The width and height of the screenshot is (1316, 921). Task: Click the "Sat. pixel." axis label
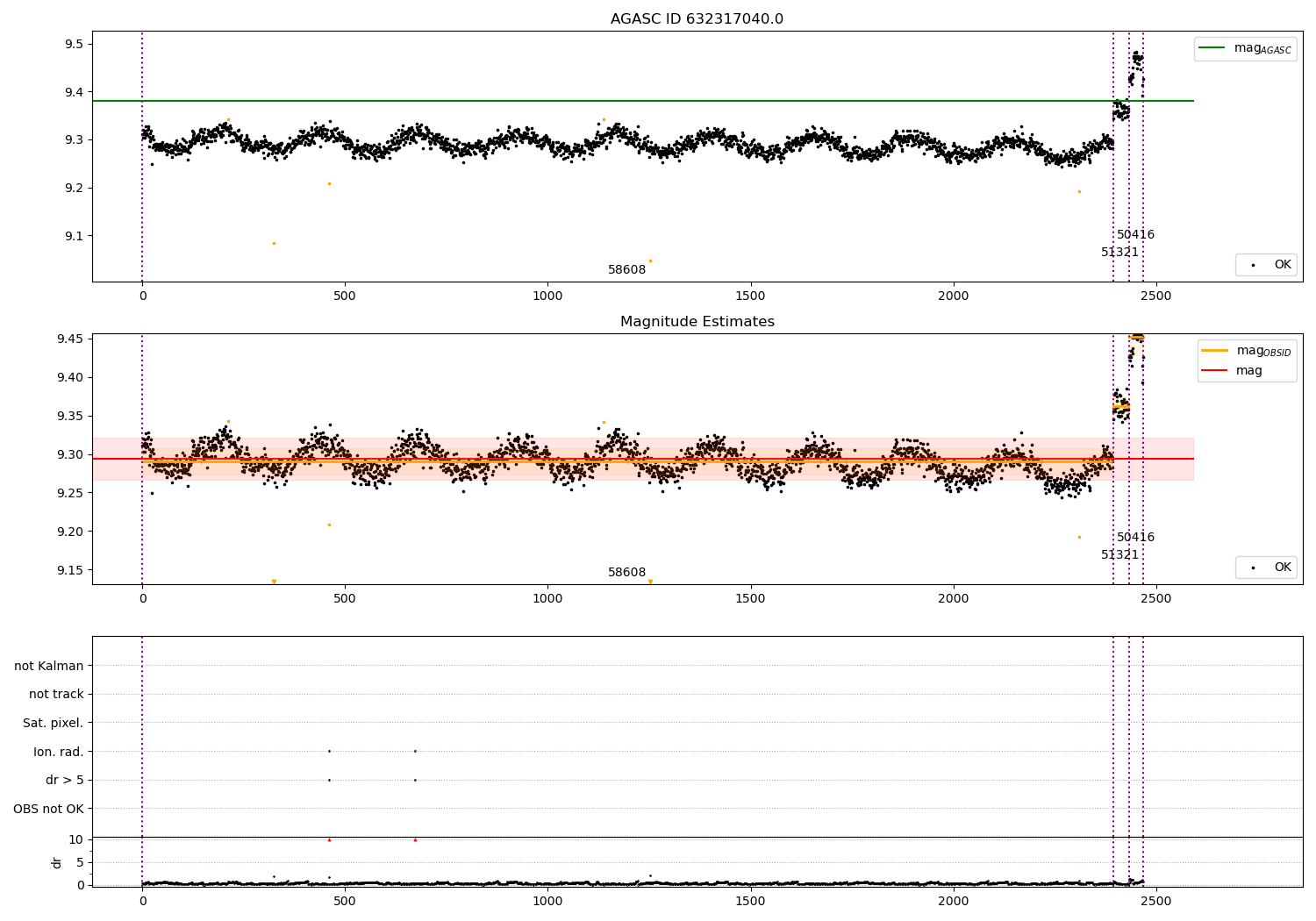coord(54,723)
